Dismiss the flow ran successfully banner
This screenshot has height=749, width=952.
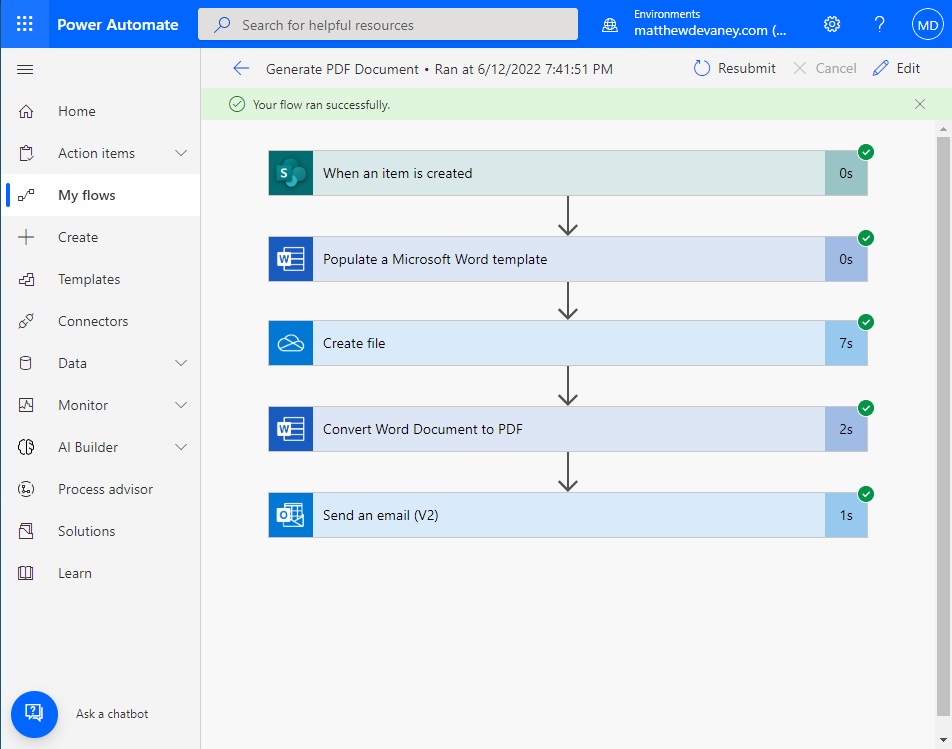(920, 104)
